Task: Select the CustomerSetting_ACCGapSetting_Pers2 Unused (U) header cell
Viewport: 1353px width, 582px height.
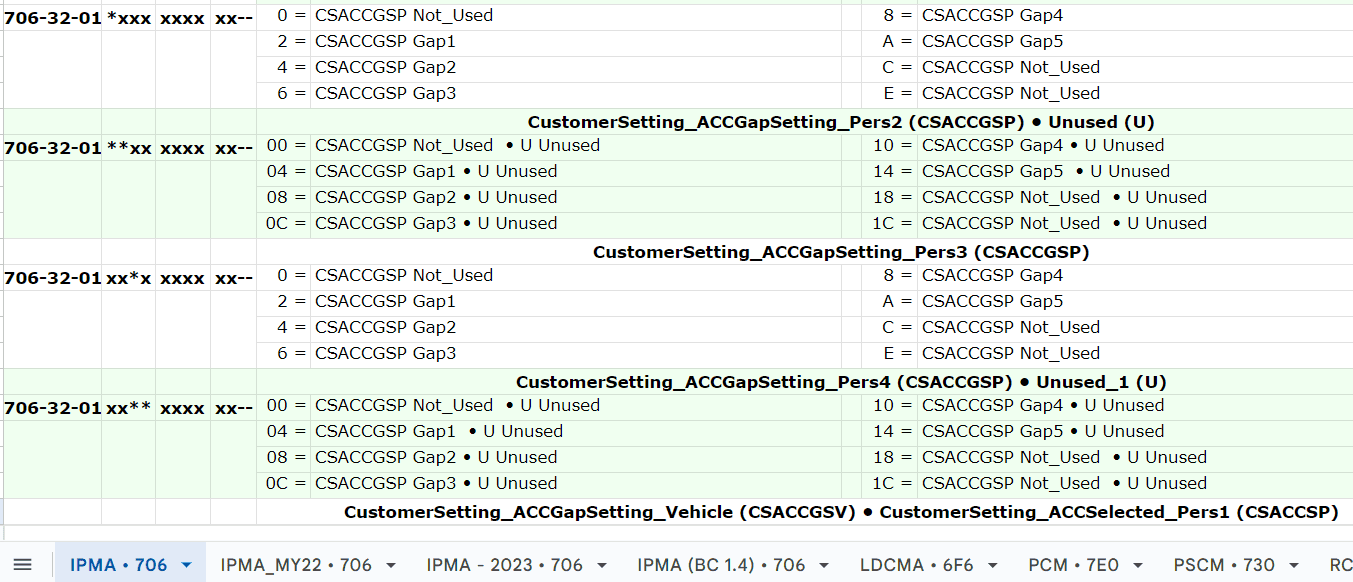Action: tap(840, 122)
